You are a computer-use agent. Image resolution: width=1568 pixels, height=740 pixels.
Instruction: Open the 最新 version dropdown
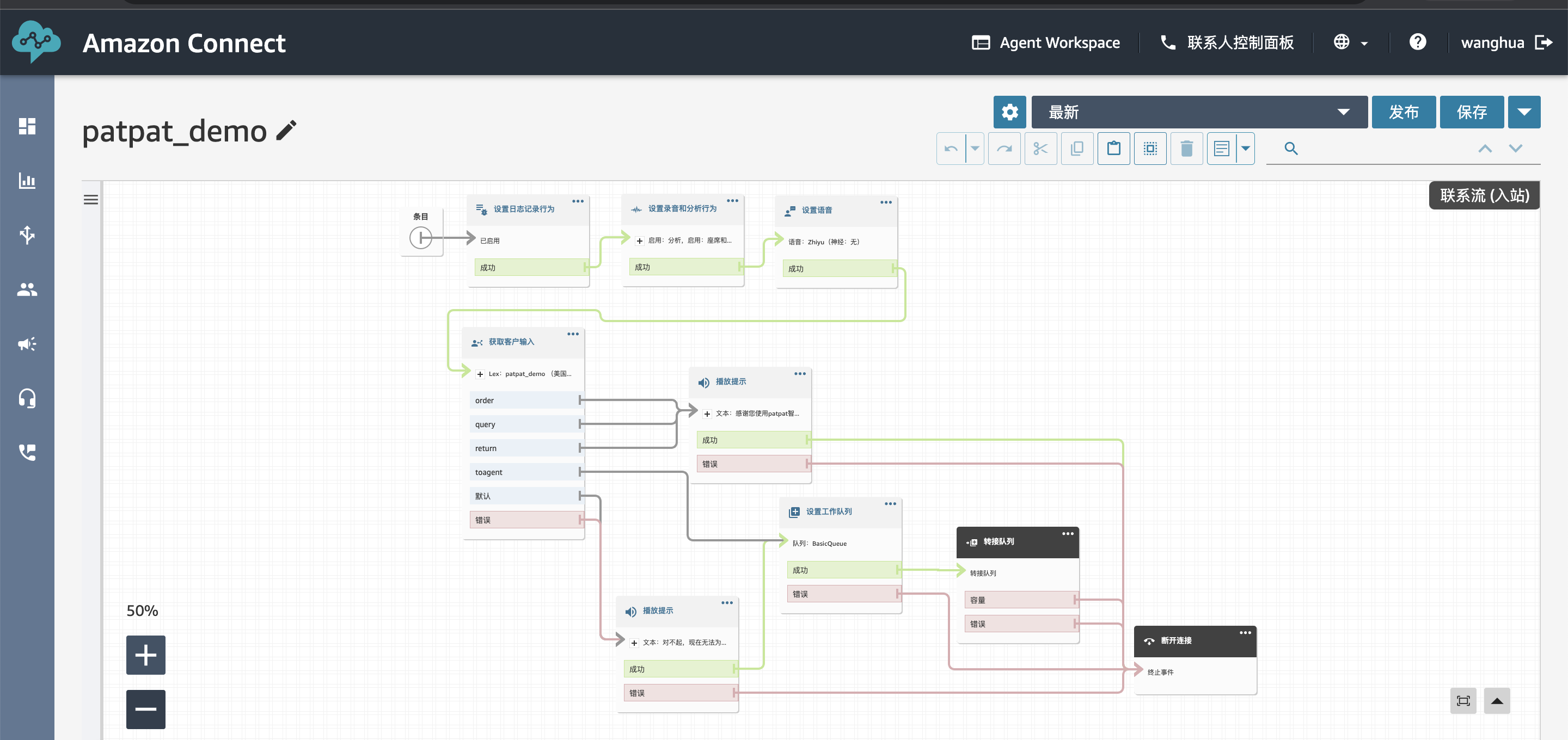coord(1198,112)
